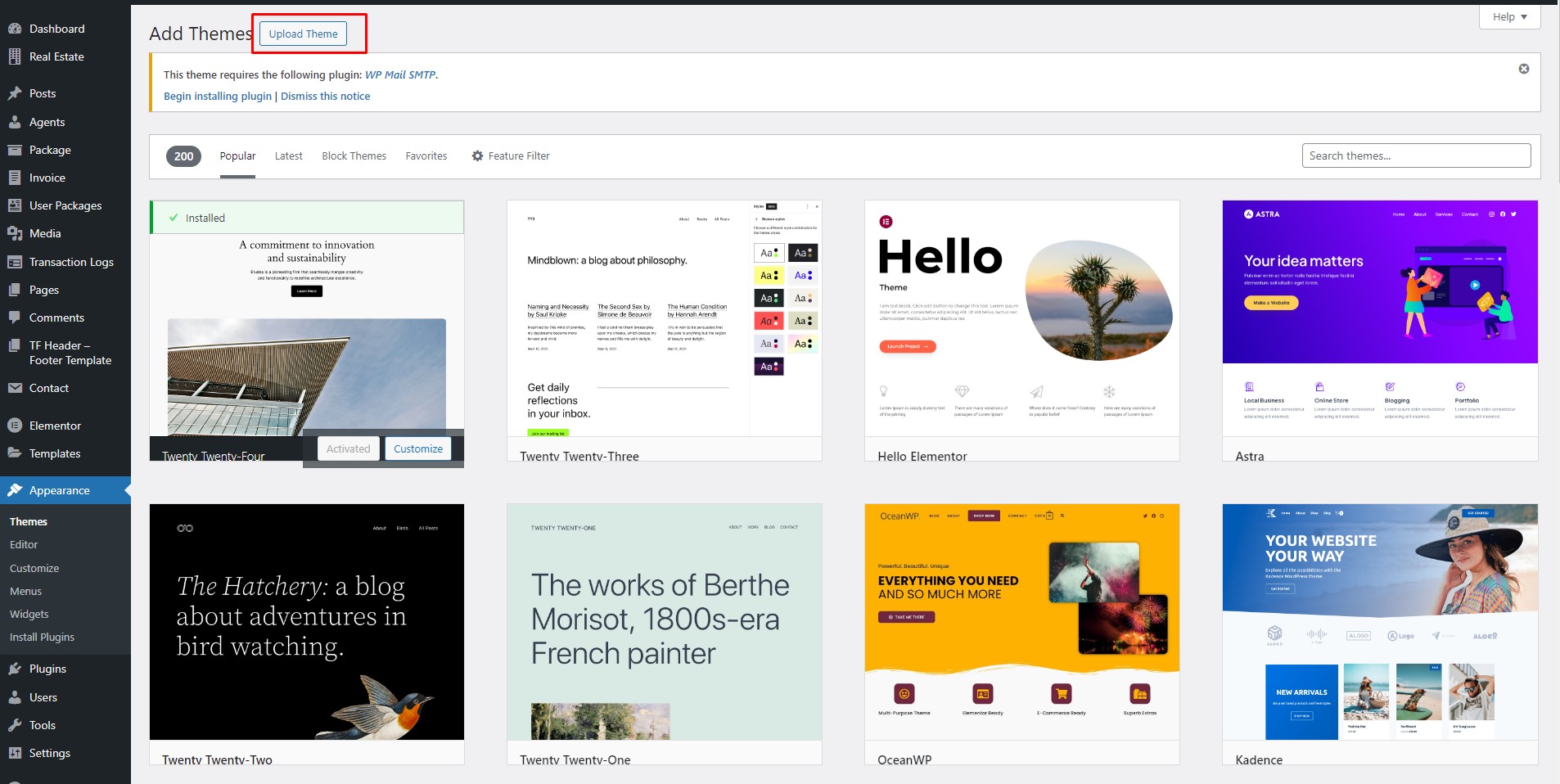The height and width of the screenshot is (784, 1560).
Task: Open the Feature Filter panel
Action: point(511,156)
